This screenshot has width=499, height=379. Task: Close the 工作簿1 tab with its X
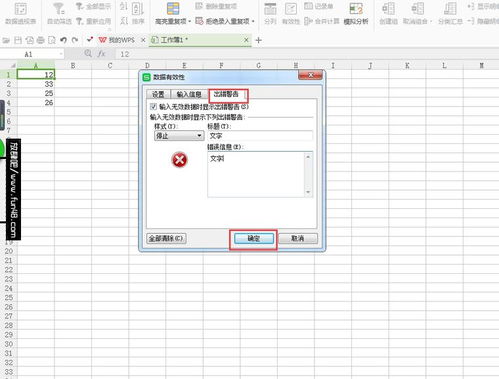[x=246, y=40]
